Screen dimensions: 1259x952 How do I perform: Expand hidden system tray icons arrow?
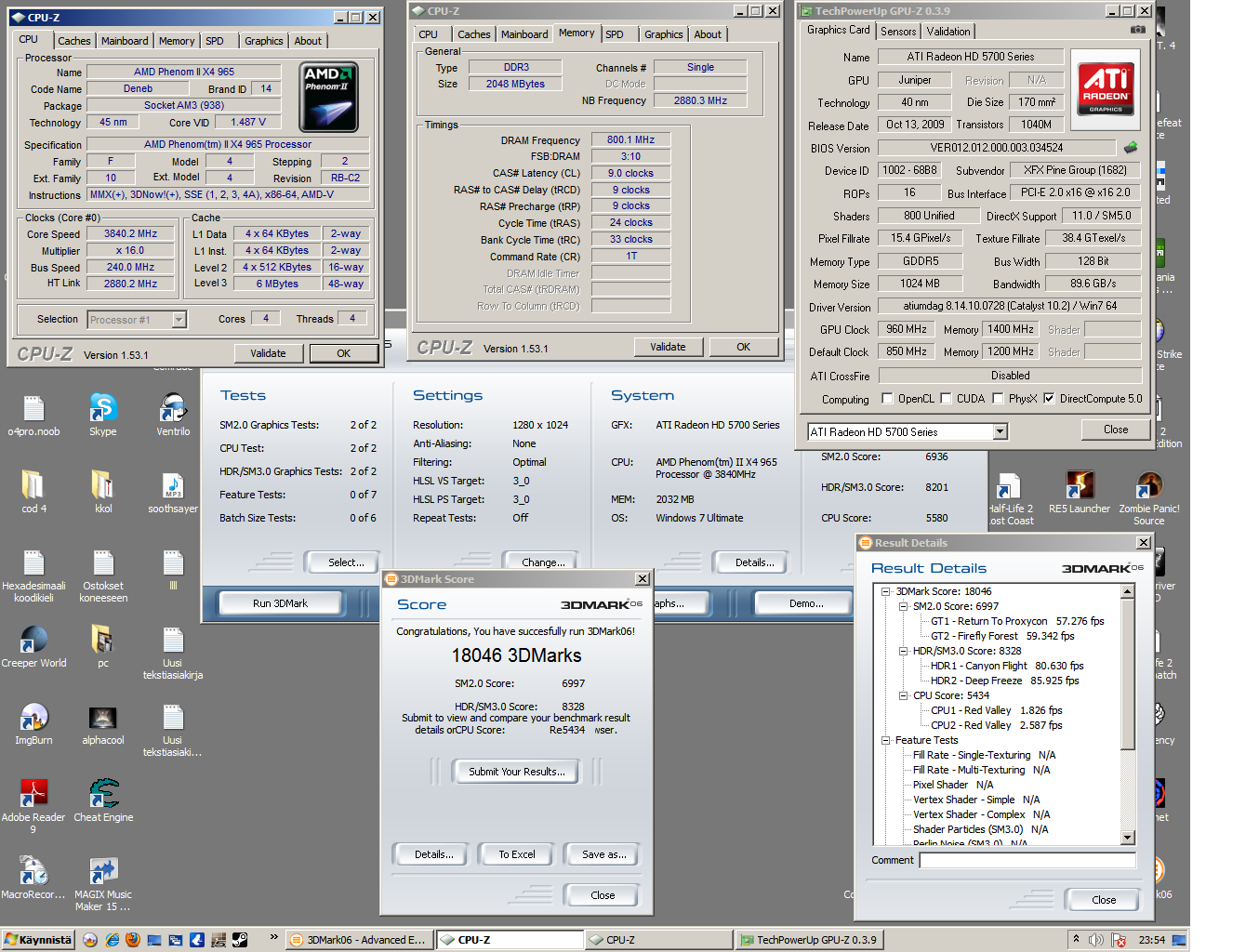[1076, 939]
